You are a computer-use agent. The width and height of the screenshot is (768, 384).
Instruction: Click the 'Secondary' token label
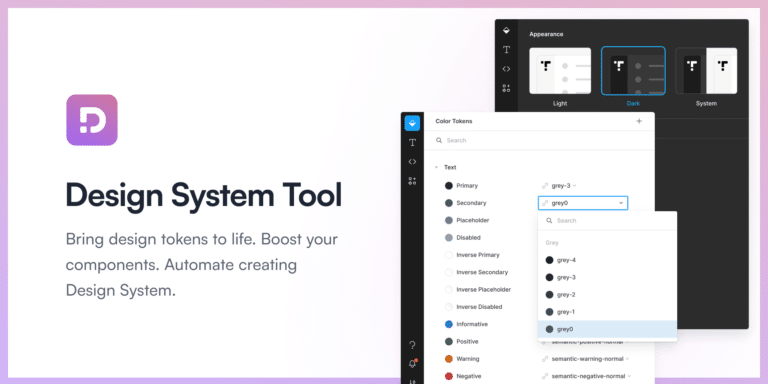(471, 203)
